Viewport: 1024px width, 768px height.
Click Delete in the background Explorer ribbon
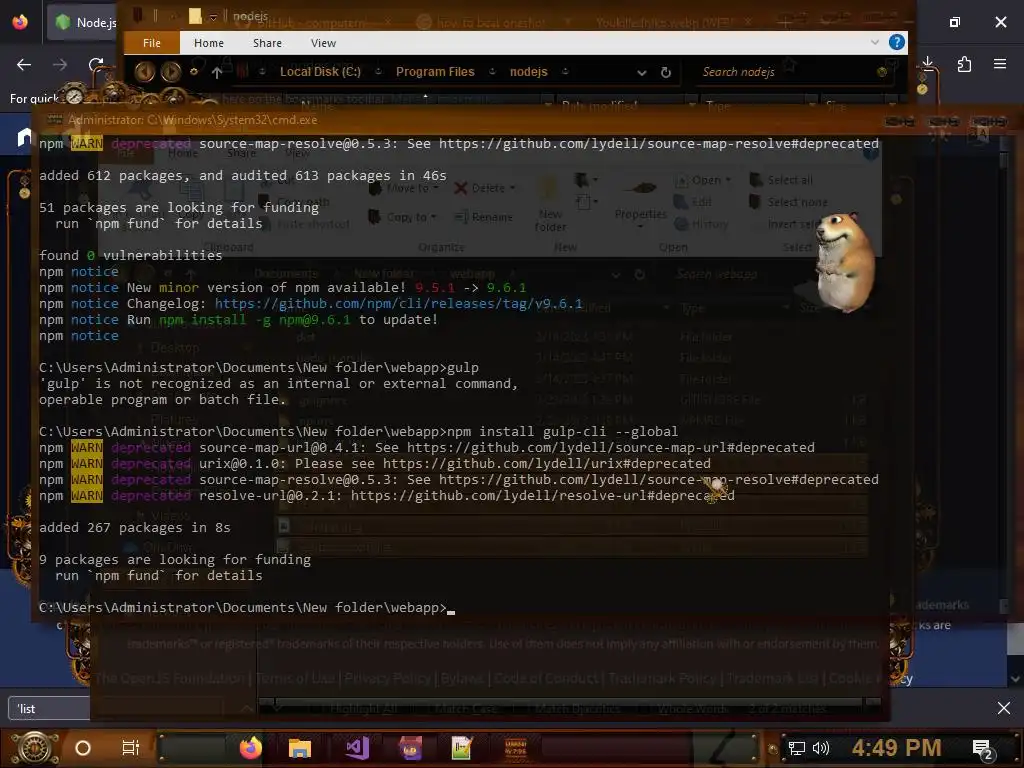pos(485,188)
